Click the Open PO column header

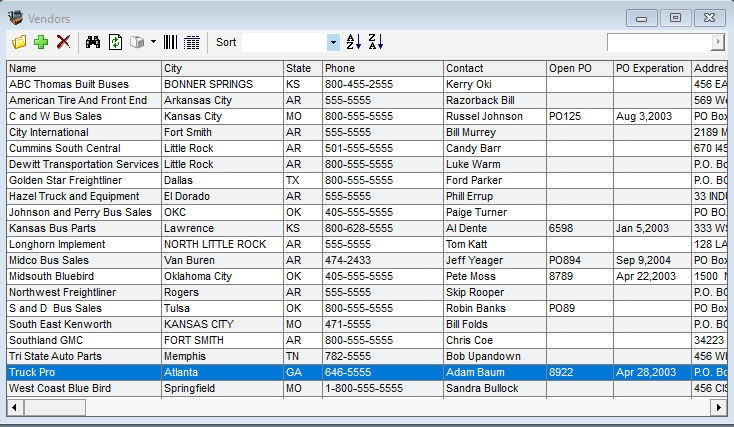[580, 68]
